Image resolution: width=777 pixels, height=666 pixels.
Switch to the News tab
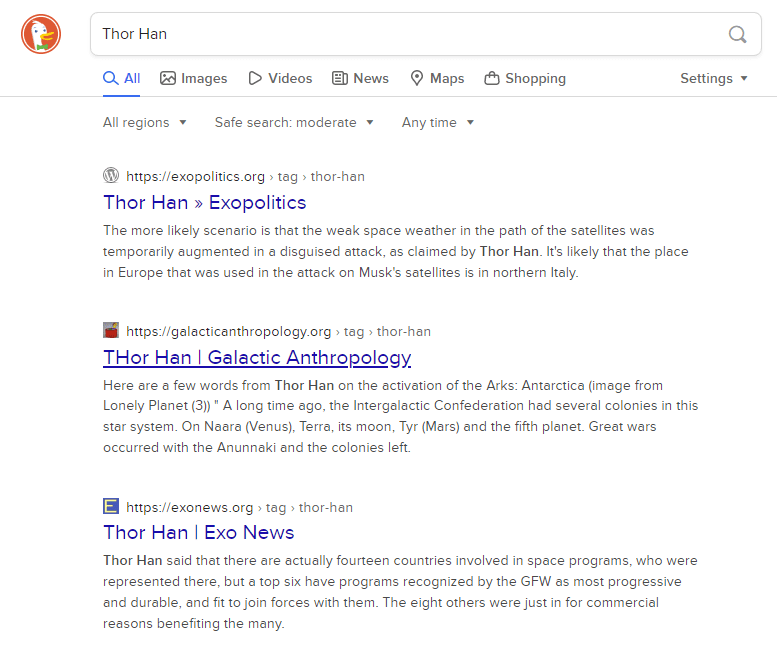click(360, 78)
